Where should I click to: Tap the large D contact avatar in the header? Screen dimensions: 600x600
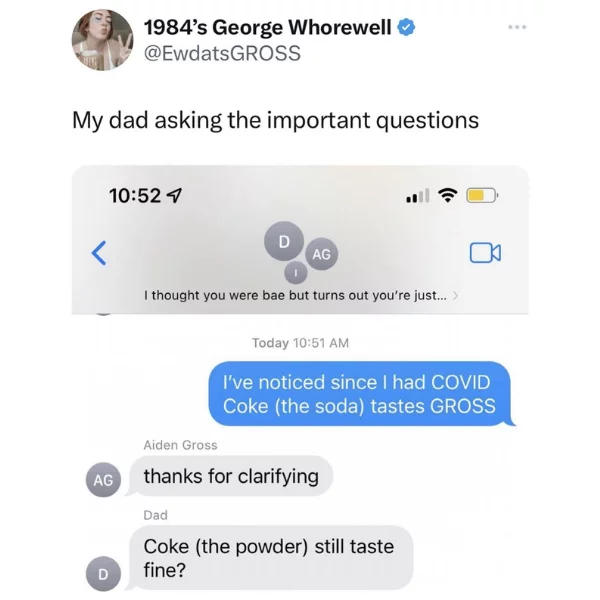pos(284,241)
